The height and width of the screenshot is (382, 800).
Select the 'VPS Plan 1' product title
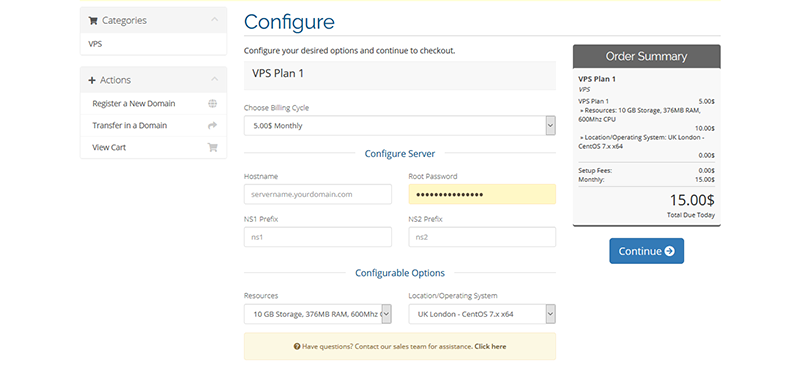tap(278, 73)
